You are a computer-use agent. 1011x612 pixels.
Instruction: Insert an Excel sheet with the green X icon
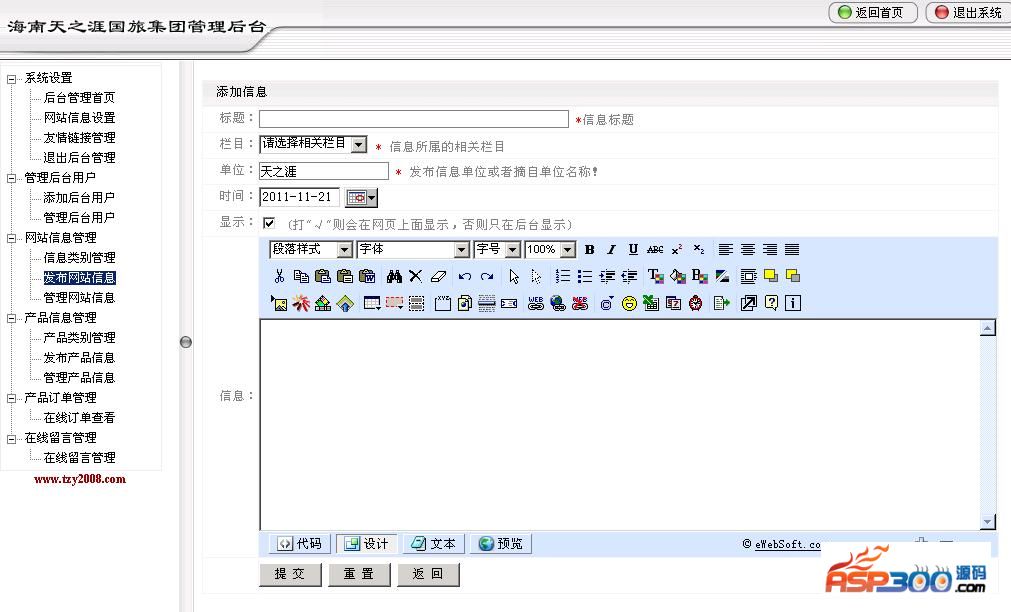click(651, 303)
